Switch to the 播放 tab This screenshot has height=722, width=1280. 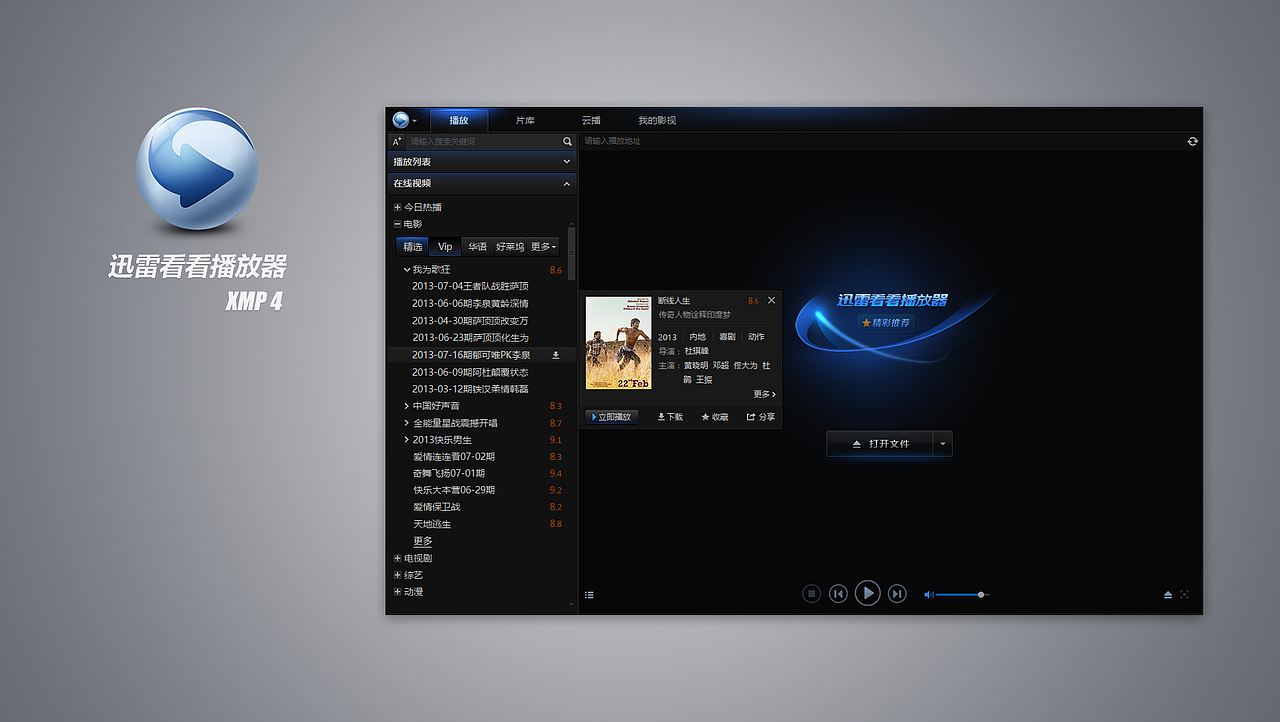tap(459, 120)
